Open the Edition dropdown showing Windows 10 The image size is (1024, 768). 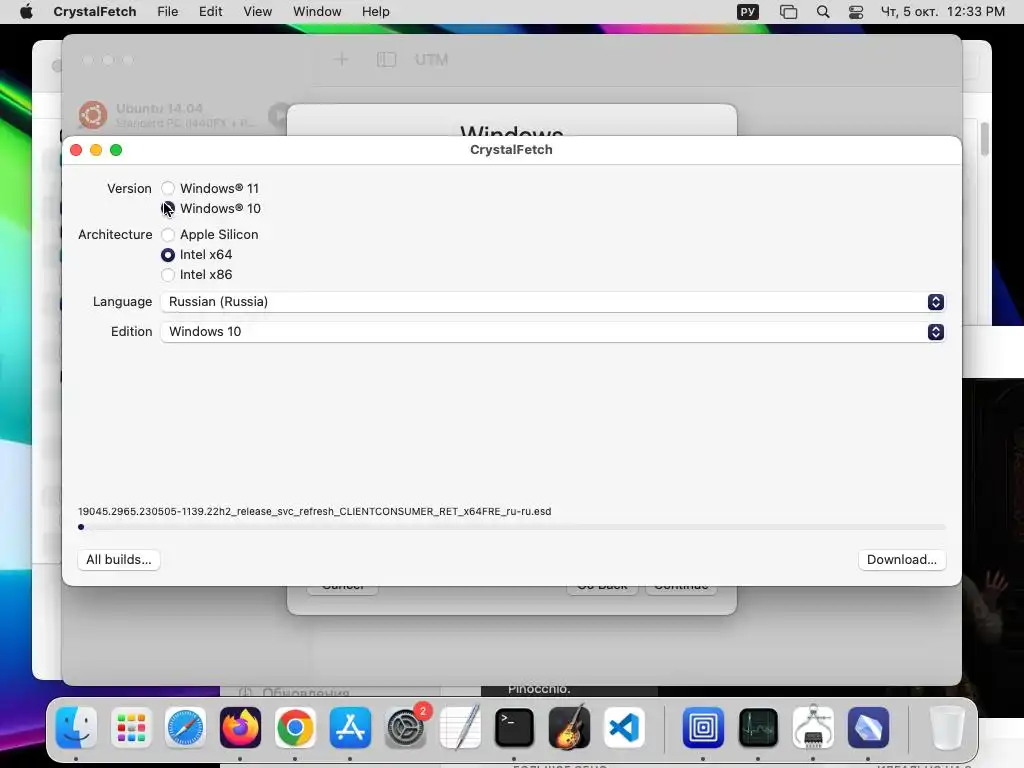(x=552, y=332)
